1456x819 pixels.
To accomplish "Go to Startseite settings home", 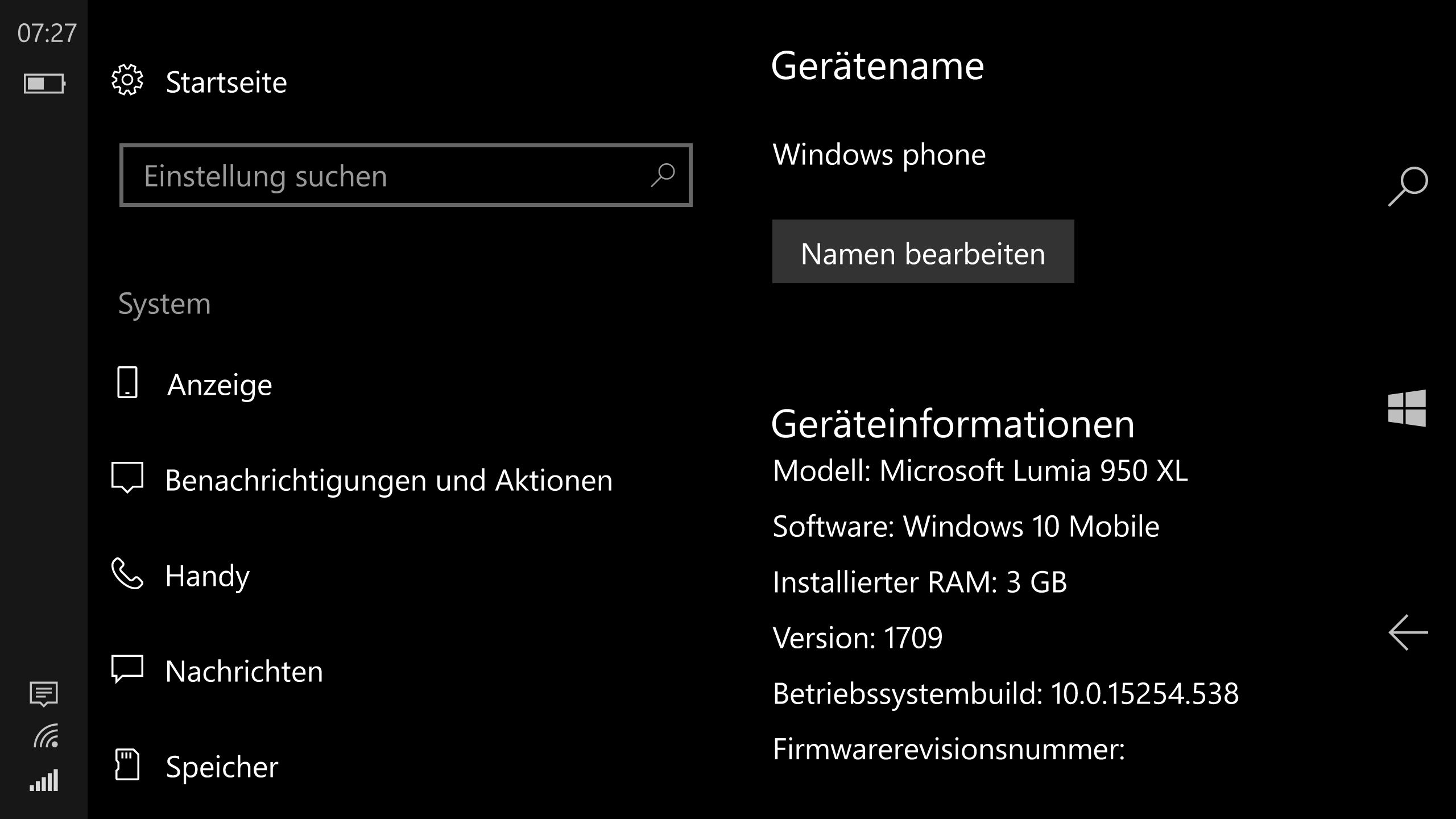I will 226,82.
